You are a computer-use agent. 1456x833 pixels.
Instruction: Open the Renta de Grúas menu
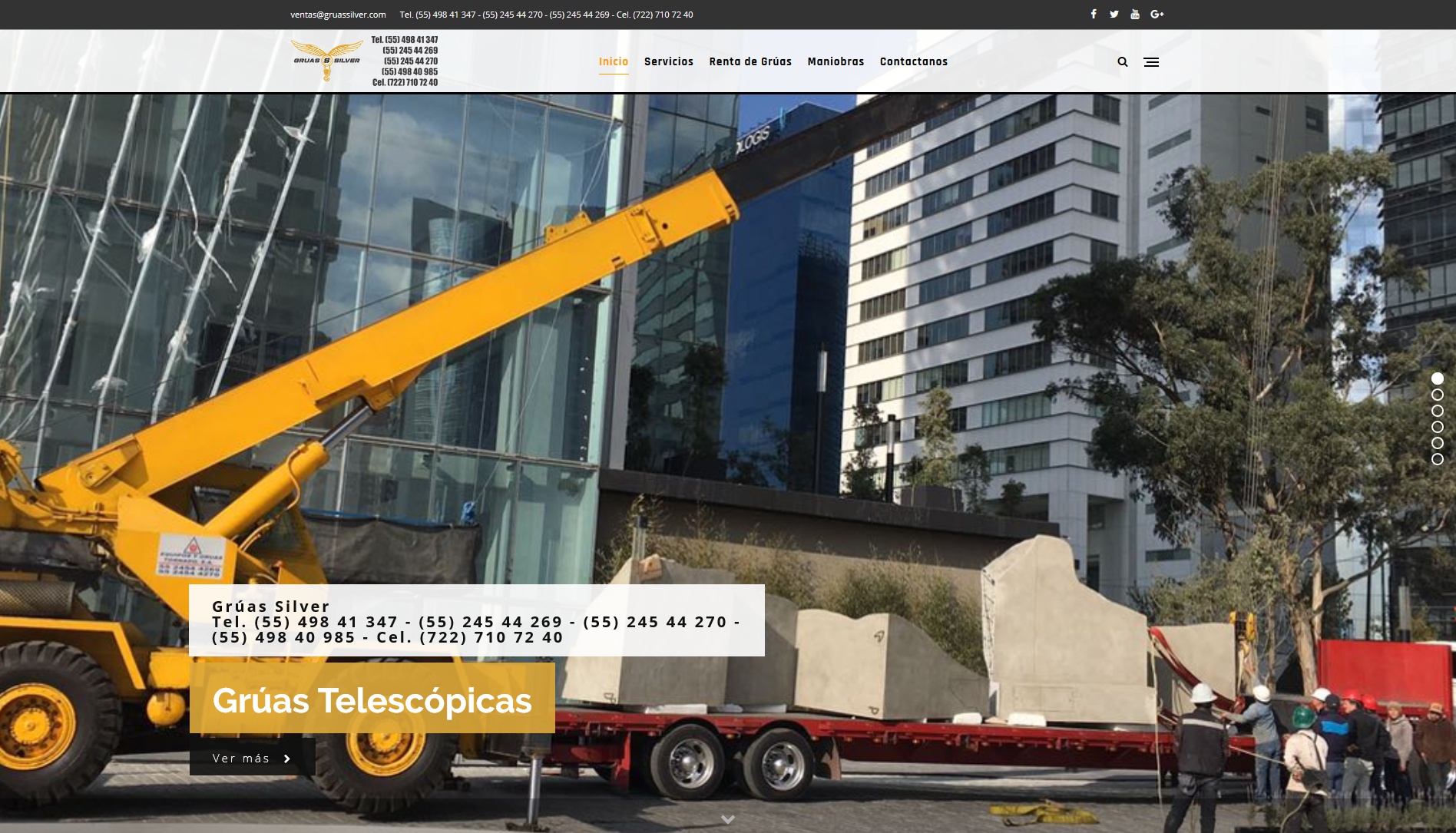pyautogui.click(x=750, y=62)
